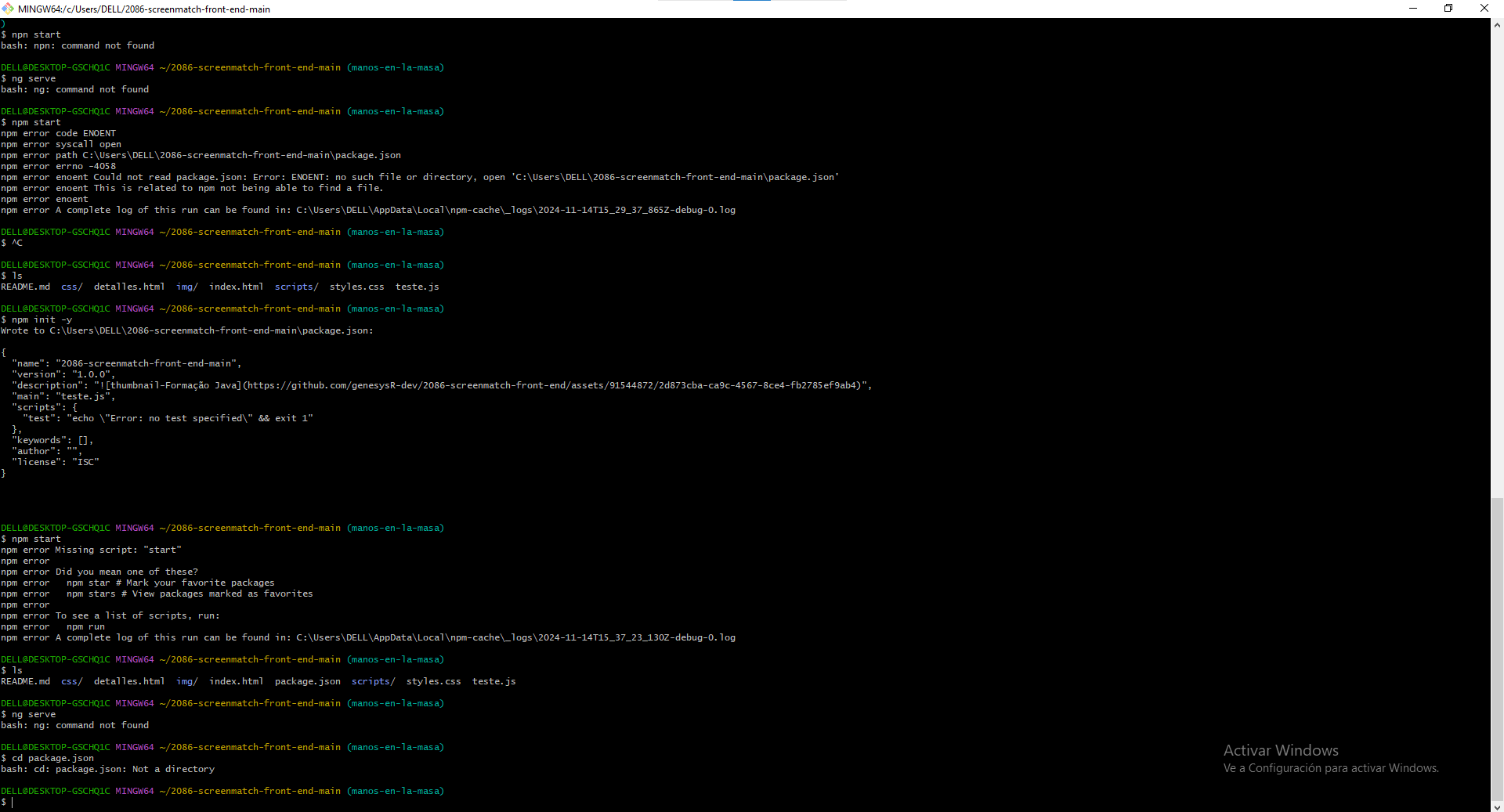
Task: Close the MINGW64 terminal window
Action: click(x=1484, y=9)
